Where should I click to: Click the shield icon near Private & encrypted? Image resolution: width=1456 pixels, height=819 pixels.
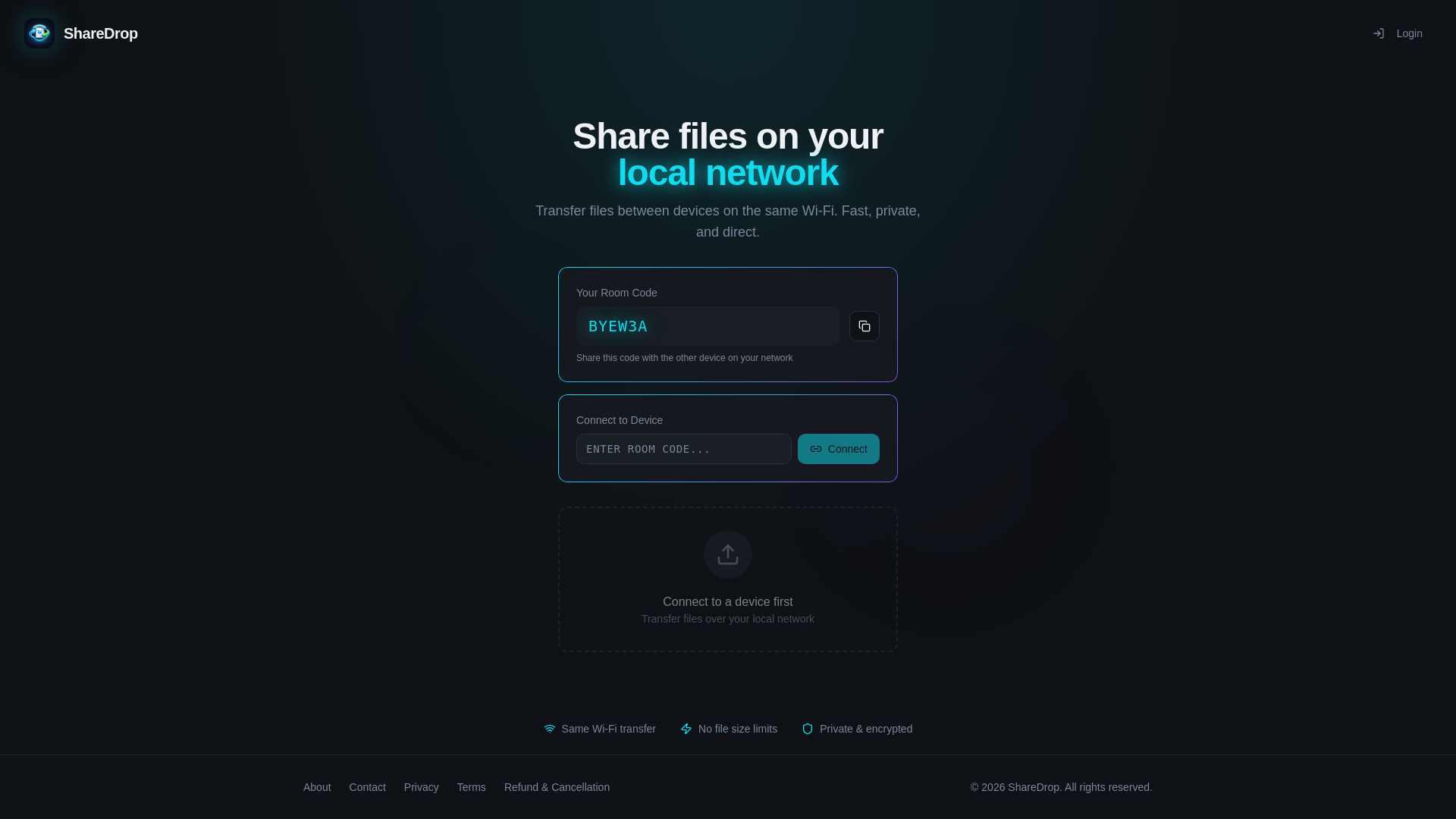808,729
